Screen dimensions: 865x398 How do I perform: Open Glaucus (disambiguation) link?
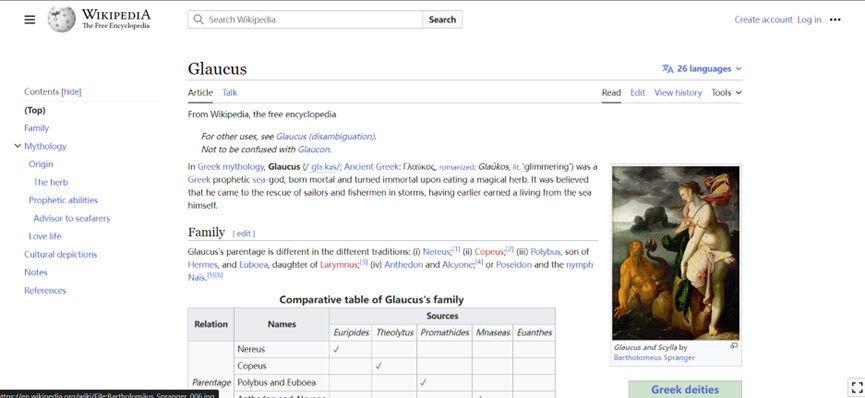click(x=325, y=136)
